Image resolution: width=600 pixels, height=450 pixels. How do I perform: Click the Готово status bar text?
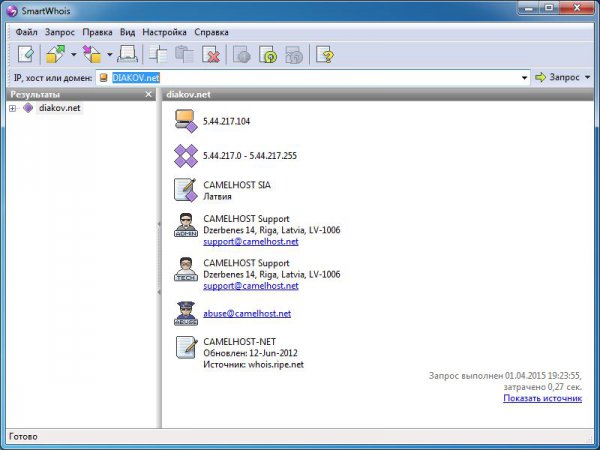[x=23, y=436]
